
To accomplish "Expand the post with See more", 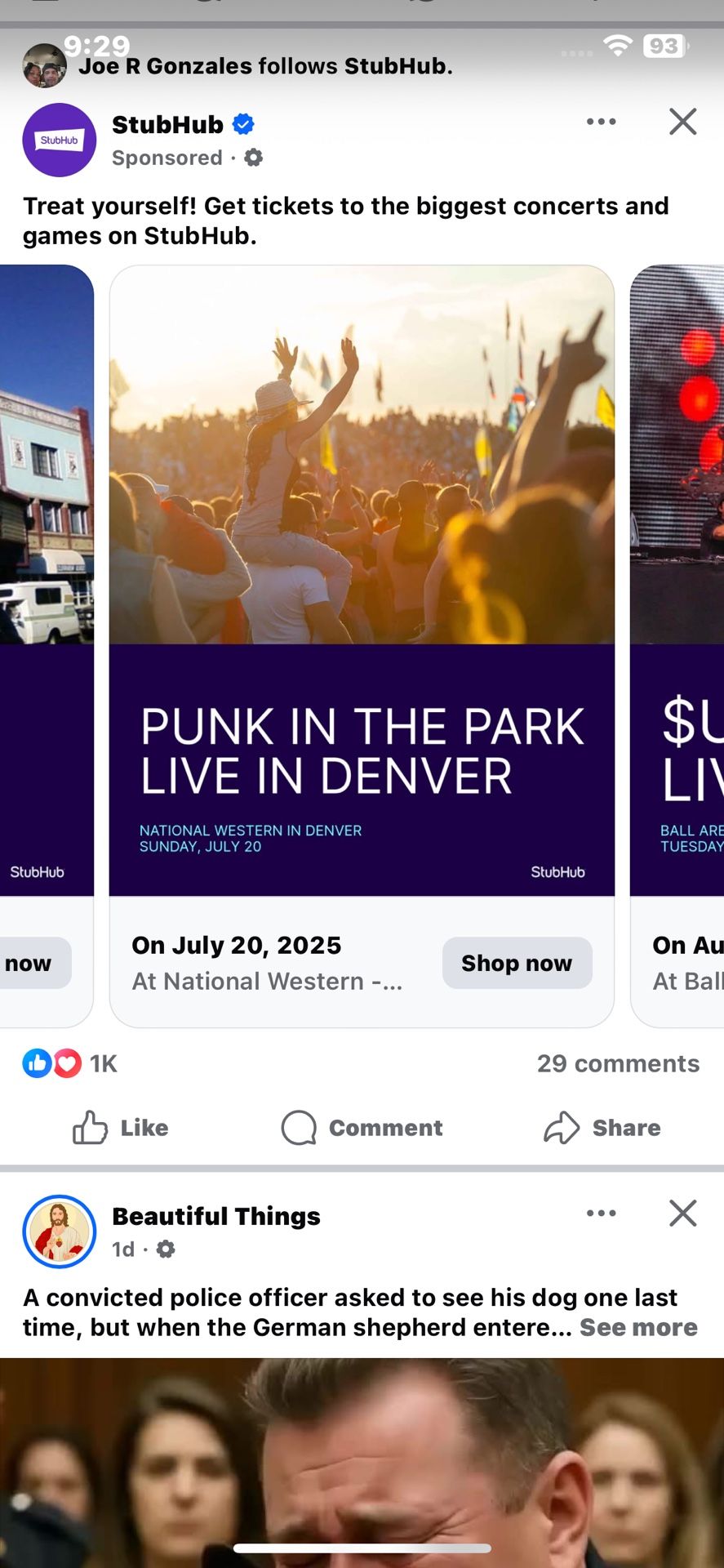I will (x=638, y=1327).
